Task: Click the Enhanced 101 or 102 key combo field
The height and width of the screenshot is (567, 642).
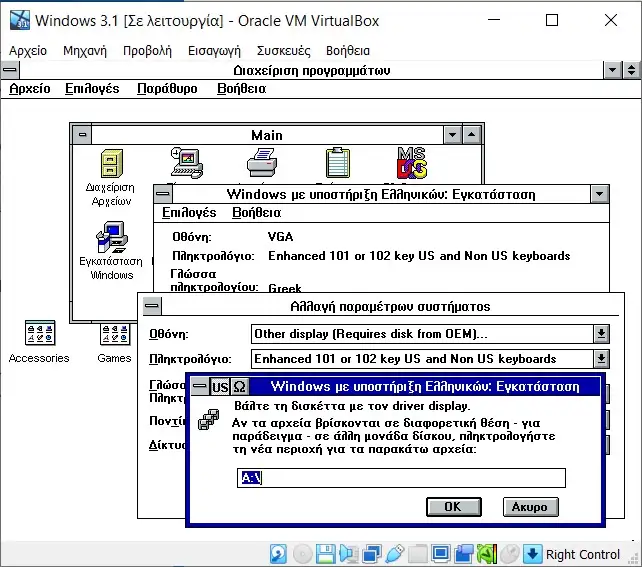Action: click(x=422, y=359)
